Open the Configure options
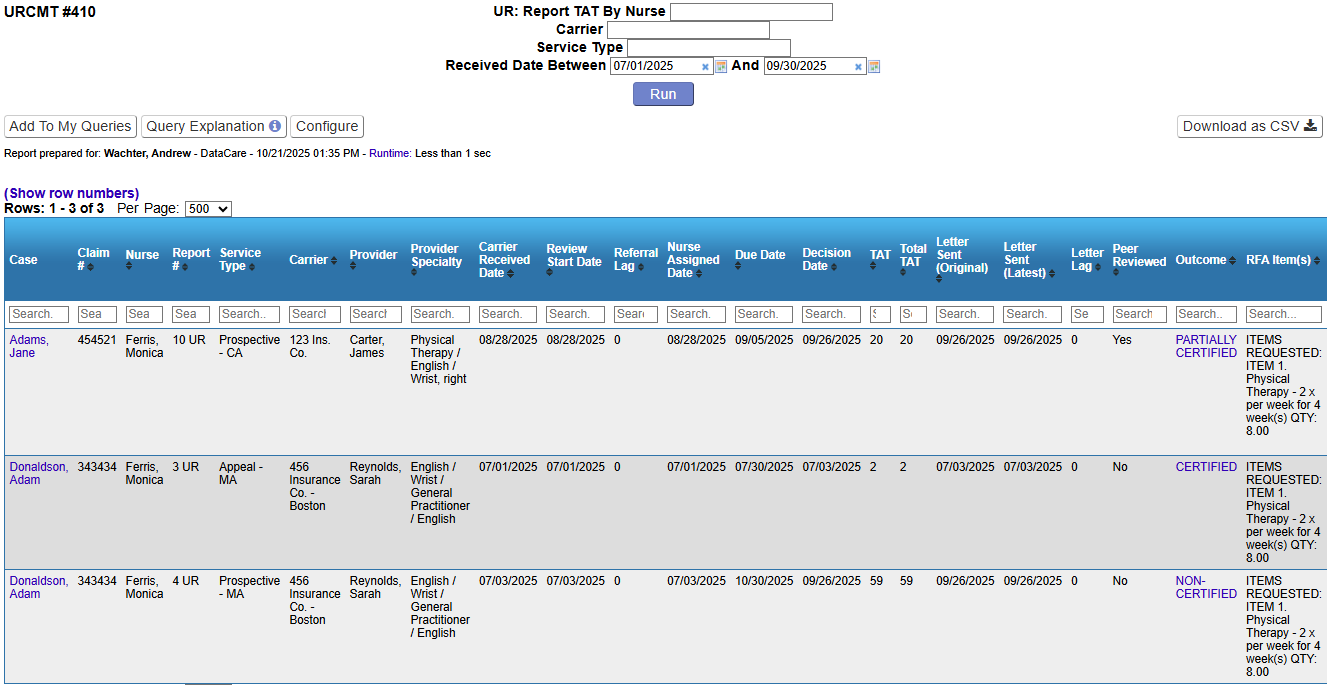The image size is (1327, 685). tap(327, 126)
